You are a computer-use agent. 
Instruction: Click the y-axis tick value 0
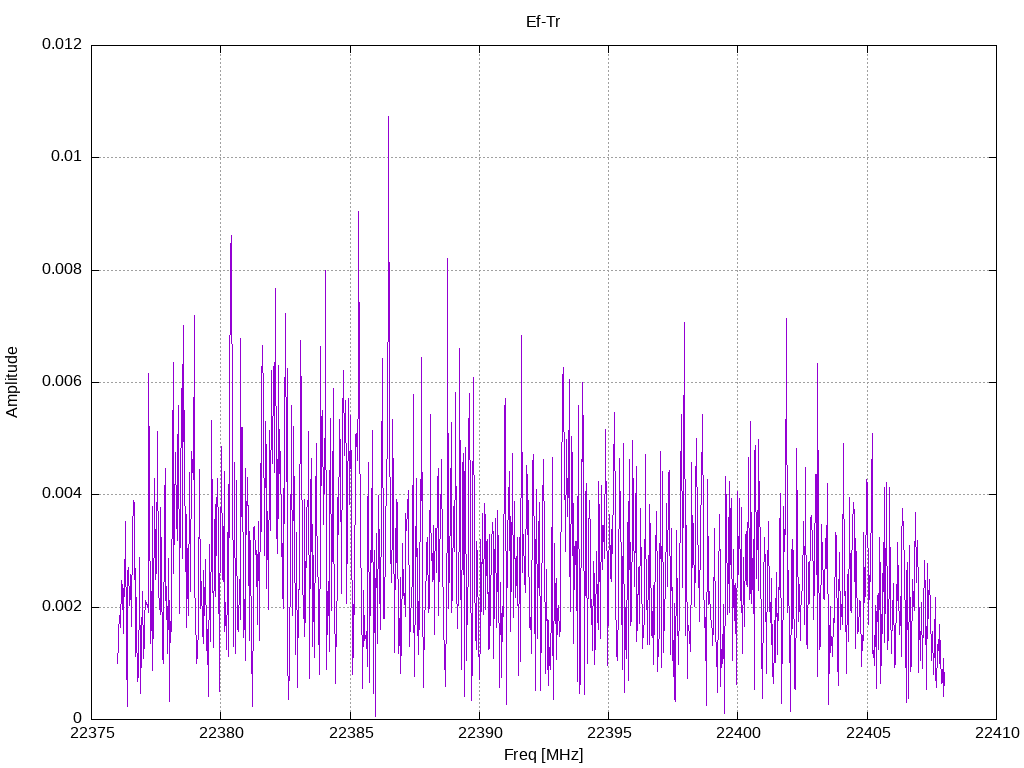(78, 719)
